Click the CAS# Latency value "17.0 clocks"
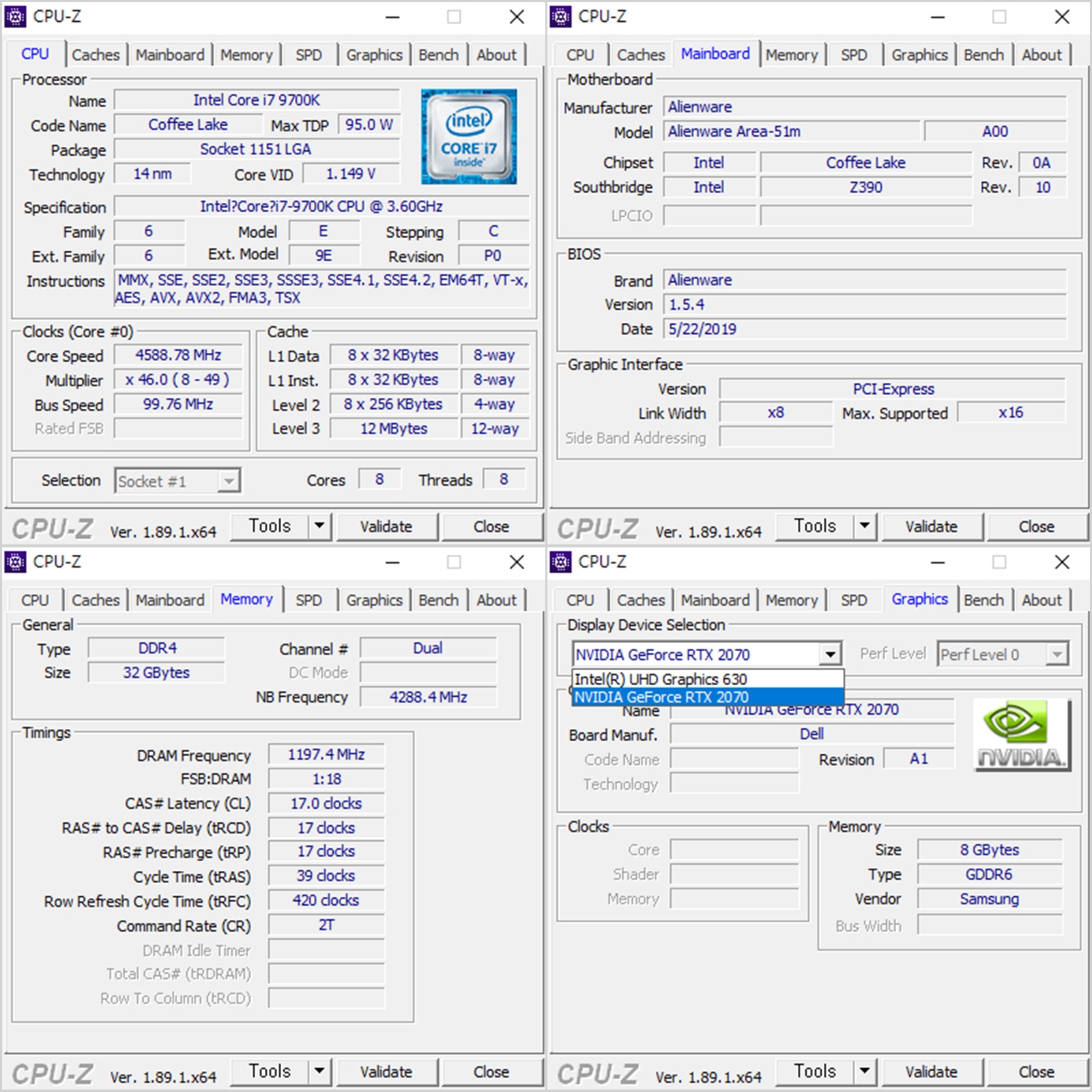The height and width of the screenshot is (1092, 1092). [x=326, y=804]
